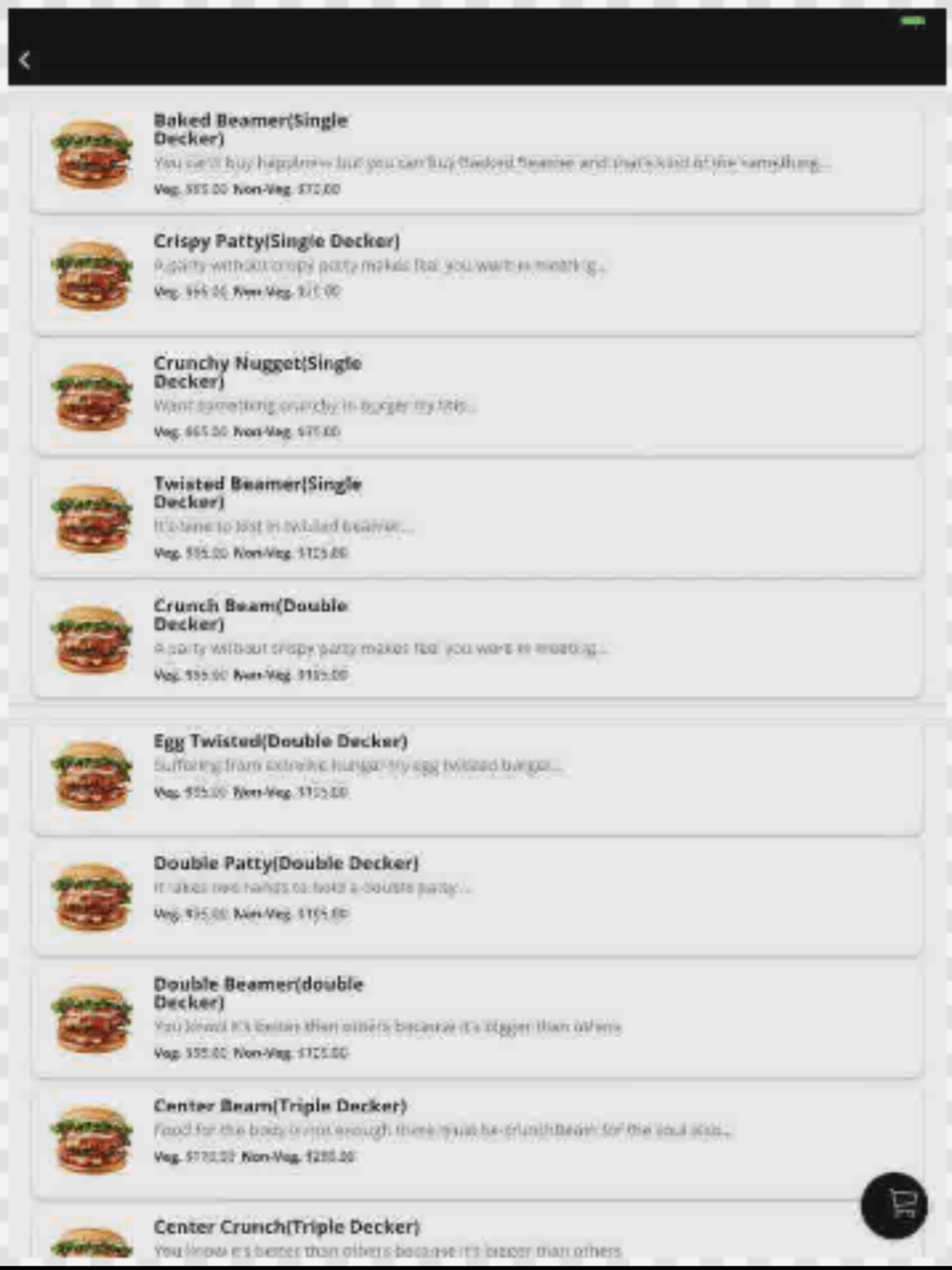
Task: Click the Center Beam burger thumbnail
Action: (x=91, y=1140)
